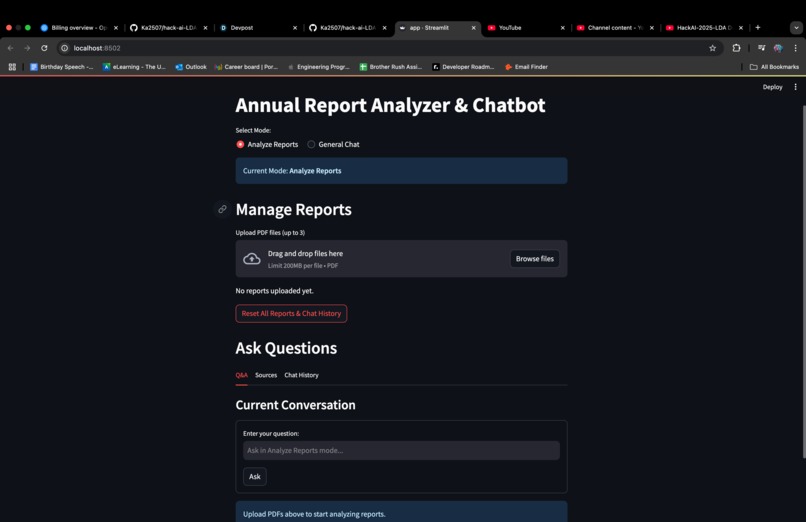Open the Outlook bookmark
This screenshot has height=522, width=806.
(191, 67)
